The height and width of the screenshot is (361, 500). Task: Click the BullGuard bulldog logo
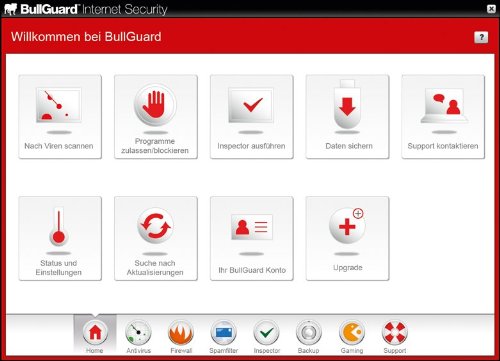point(10,9)
